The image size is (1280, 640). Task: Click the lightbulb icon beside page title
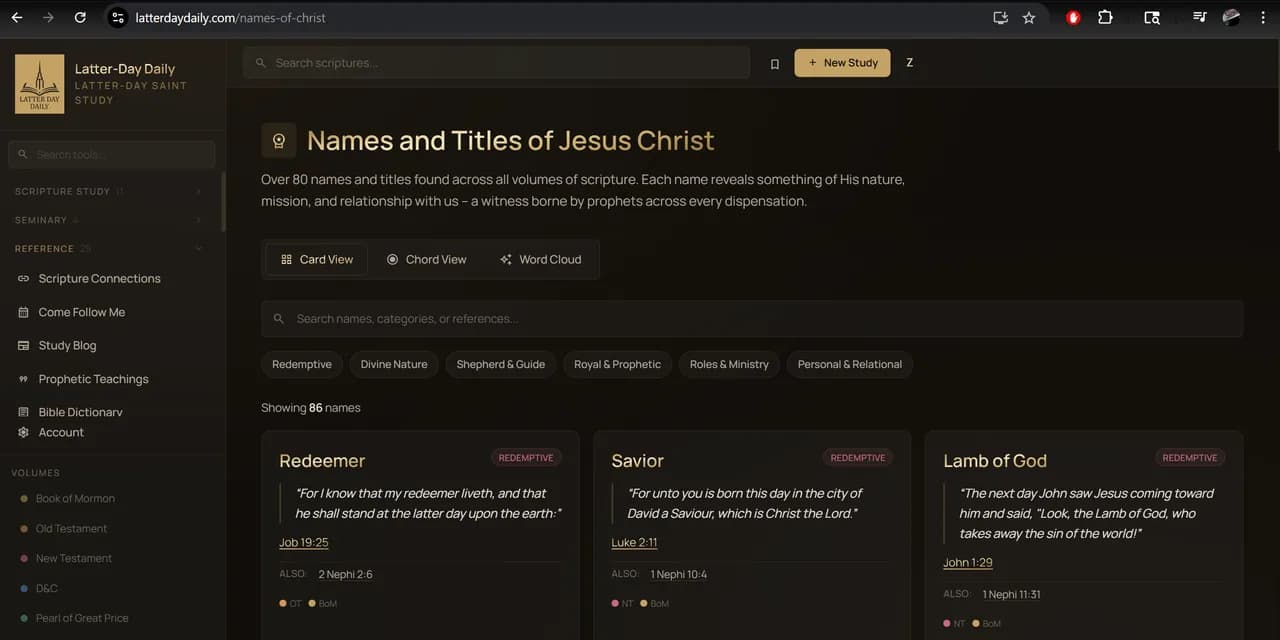(279, 141)
